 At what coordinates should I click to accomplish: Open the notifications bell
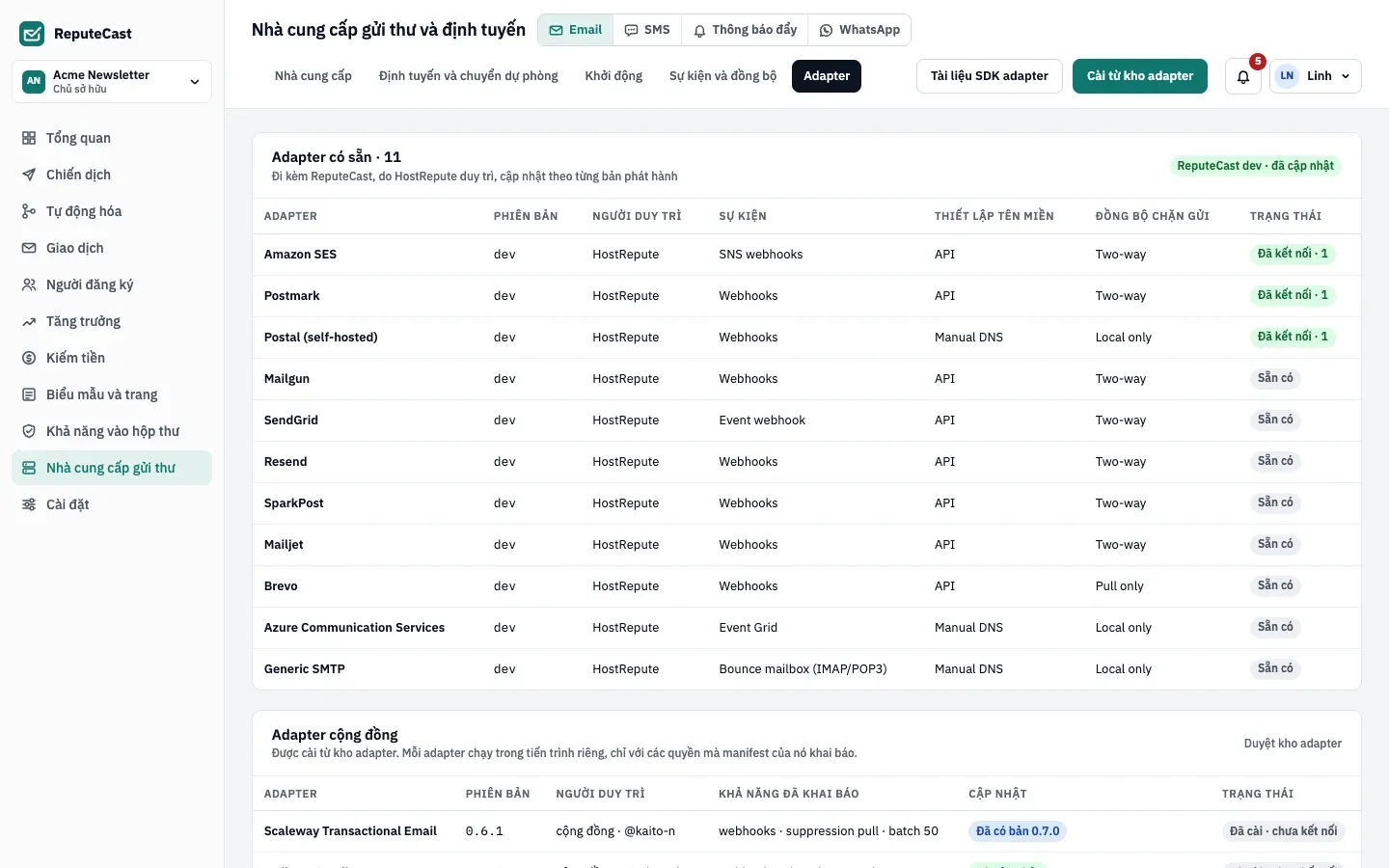[1243, 76]
